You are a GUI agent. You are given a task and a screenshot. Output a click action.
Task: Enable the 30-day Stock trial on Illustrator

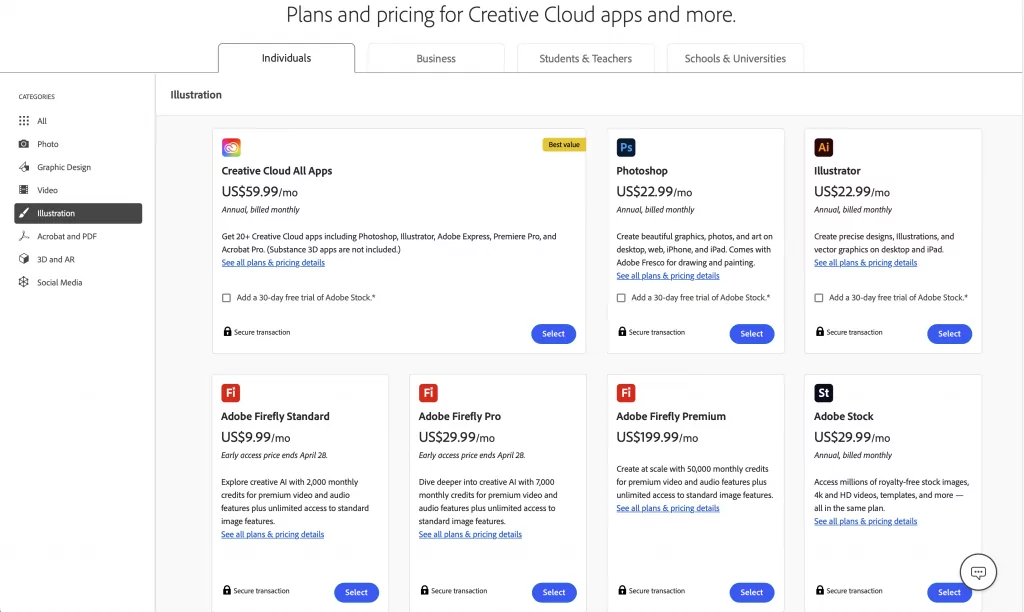point(818,297)
